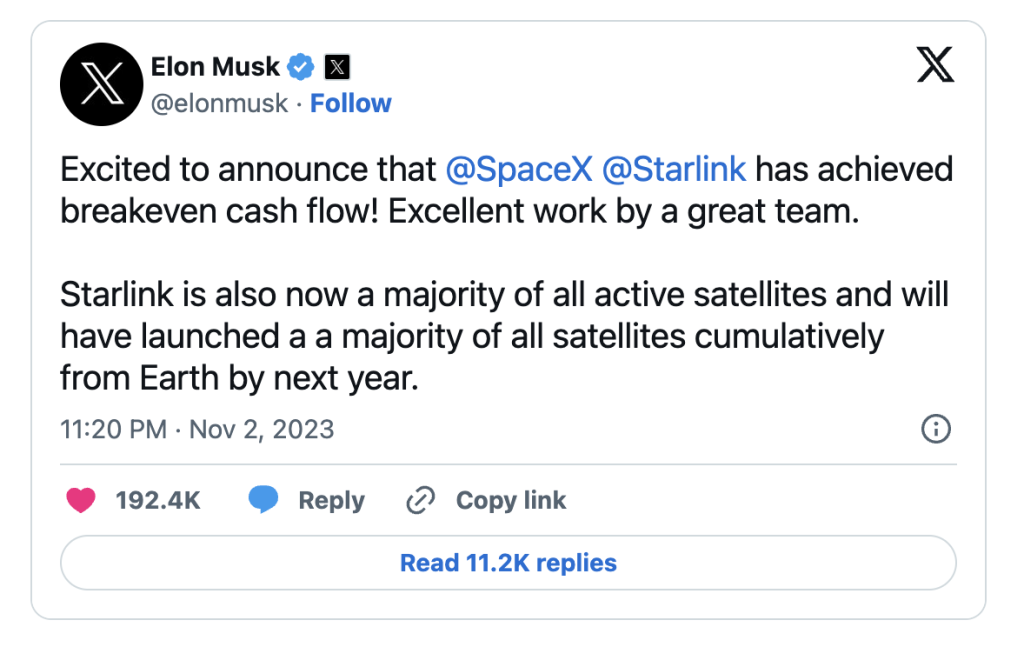The image size is (1024, 647).
Task: Click the Read 11.2K replies button
Action: click(x=508, y=563)
